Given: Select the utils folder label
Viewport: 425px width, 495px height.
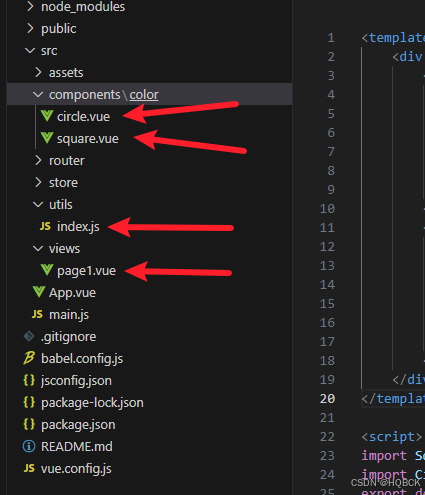Looking at the screenshot, I should tap(61, 205).
